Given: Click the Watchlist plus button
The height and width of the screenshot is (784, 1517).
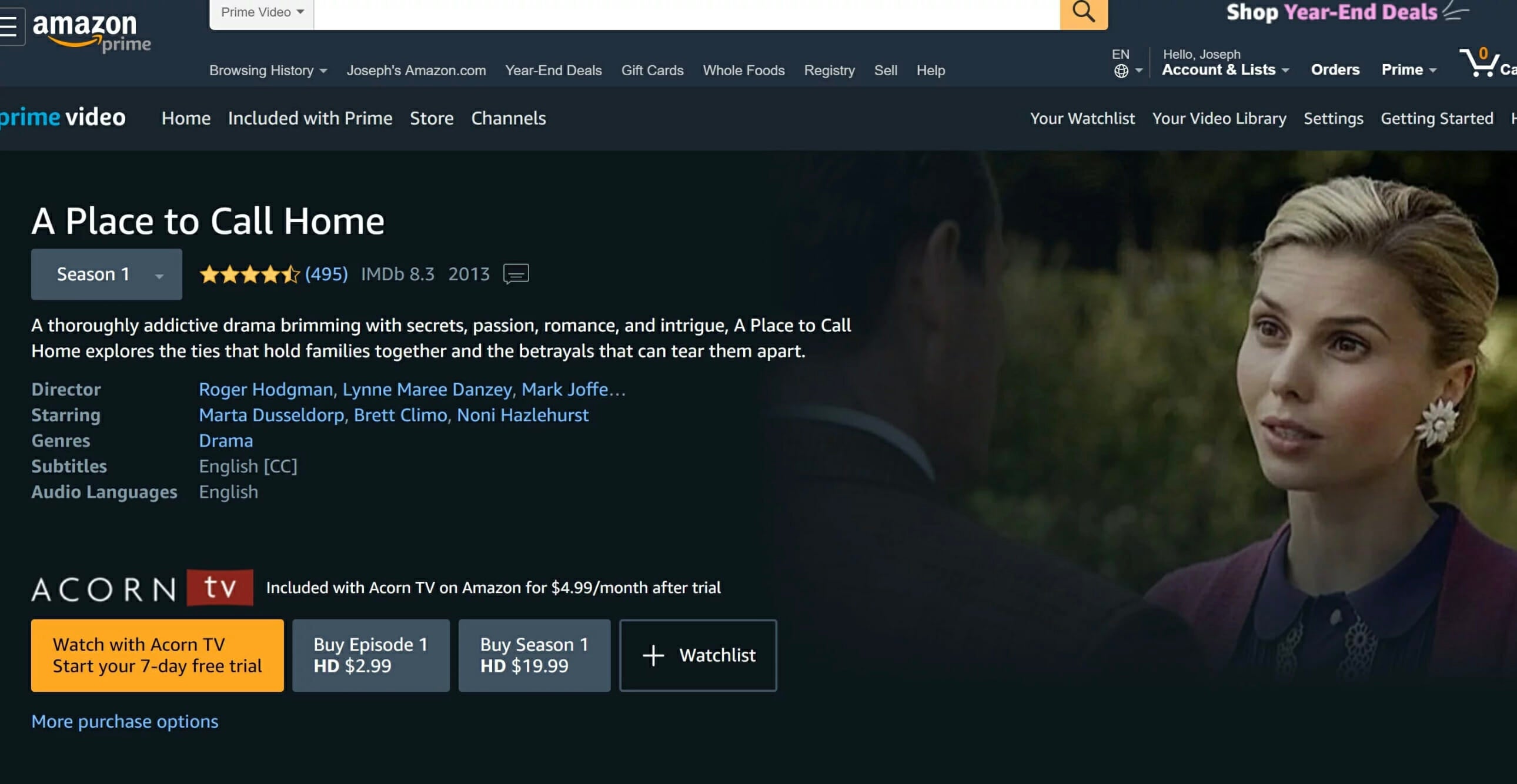Looking at the screenshot, I should [698, 655].
